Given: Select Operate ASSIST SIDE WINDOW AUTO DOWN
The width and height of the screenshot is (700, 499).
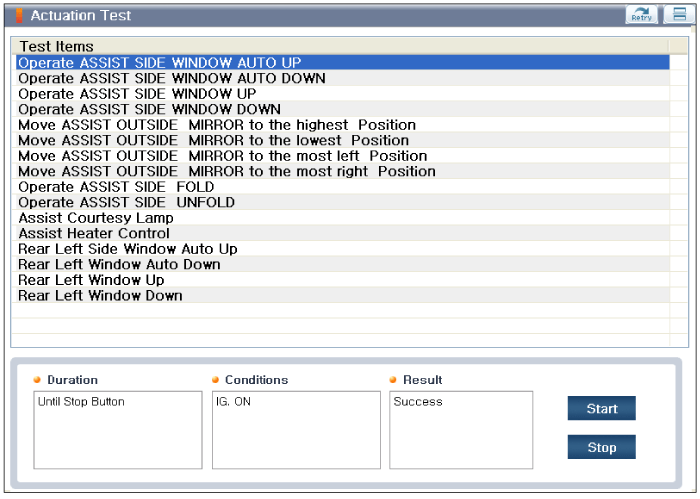Looking at the screenshot, I should point(172,78).
